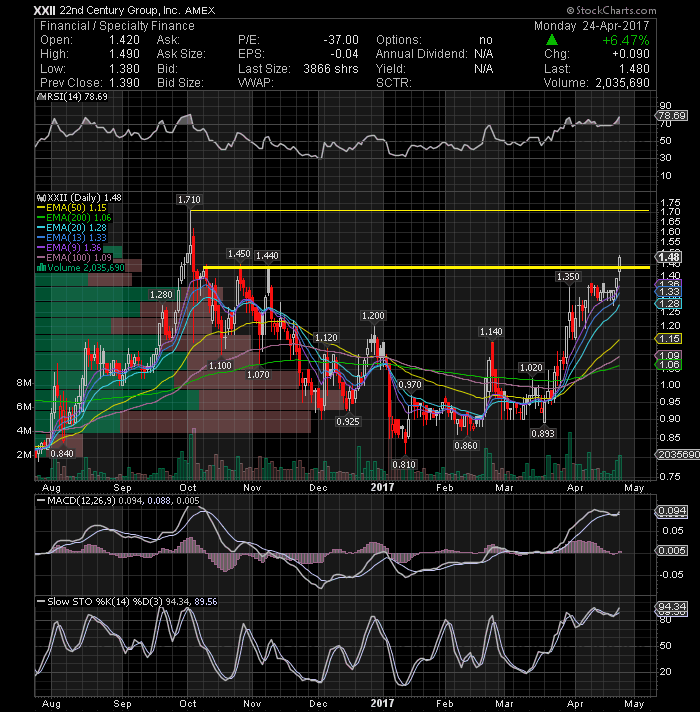700x712 pixels.
Task: Click the 'Financial / Specialty Finance' sector label
Action: [x=117, y=26]
